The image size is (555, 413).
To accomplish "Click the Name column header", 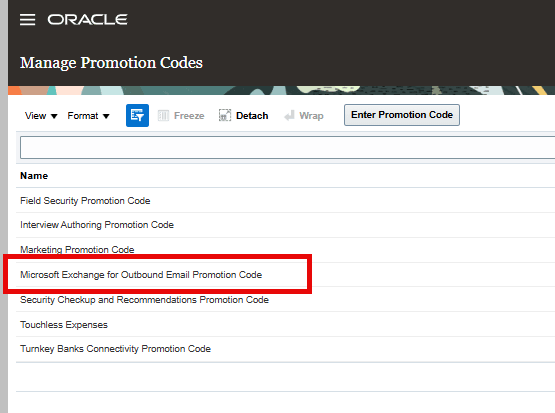I will tap(34, 176).
